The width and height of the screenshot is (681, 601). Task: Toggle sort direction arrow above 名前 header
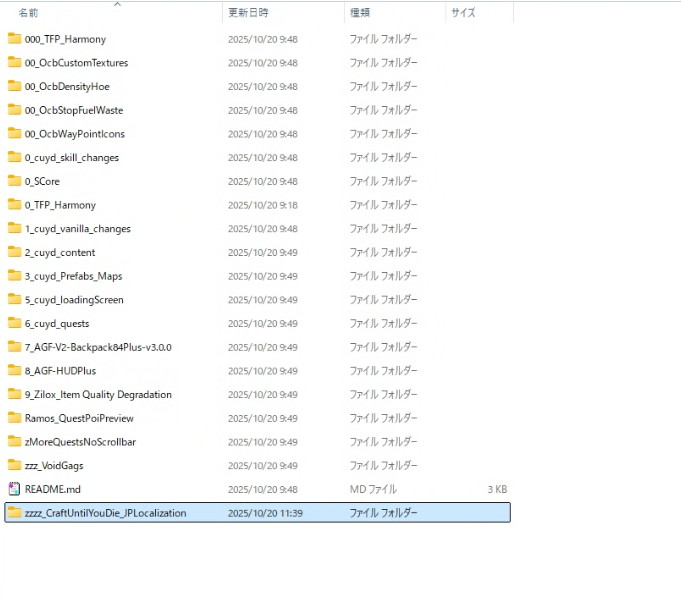click(117, 4)
